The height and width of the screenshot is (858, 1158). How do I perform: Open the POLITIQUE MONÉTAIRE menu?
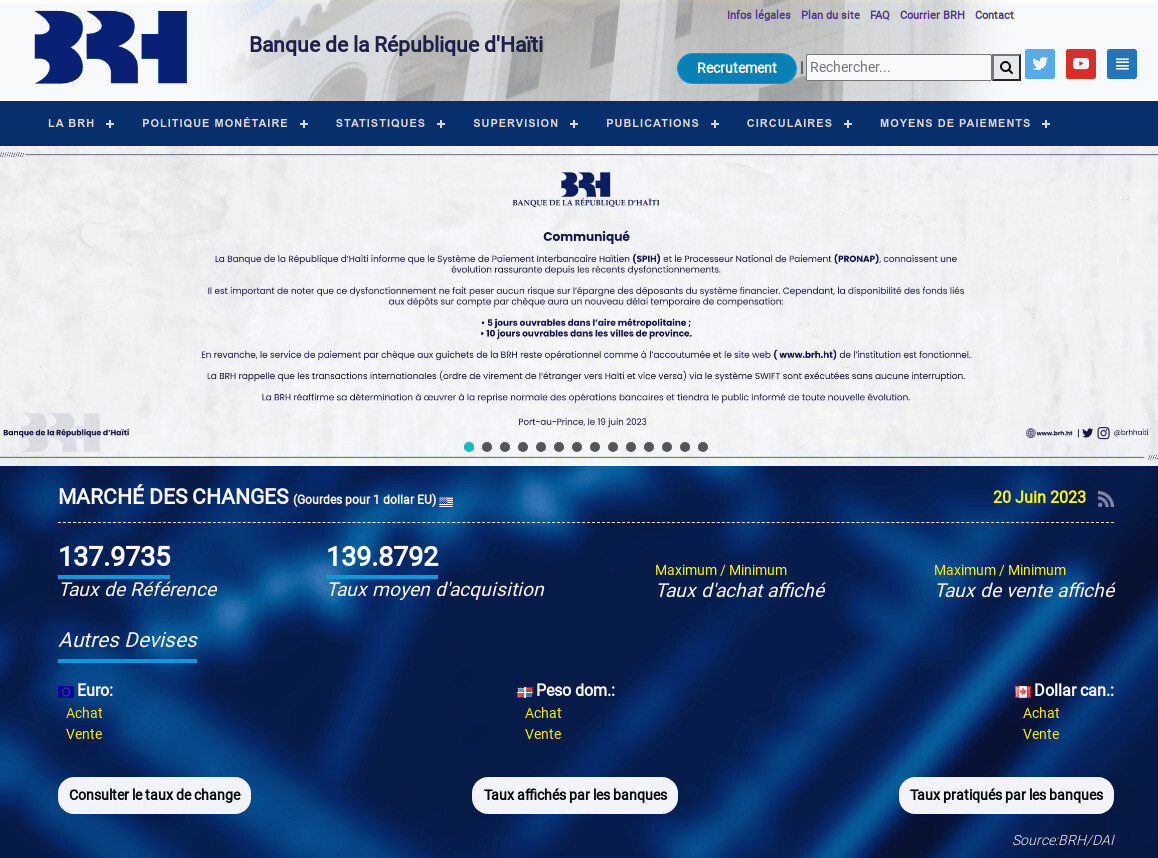215,123
